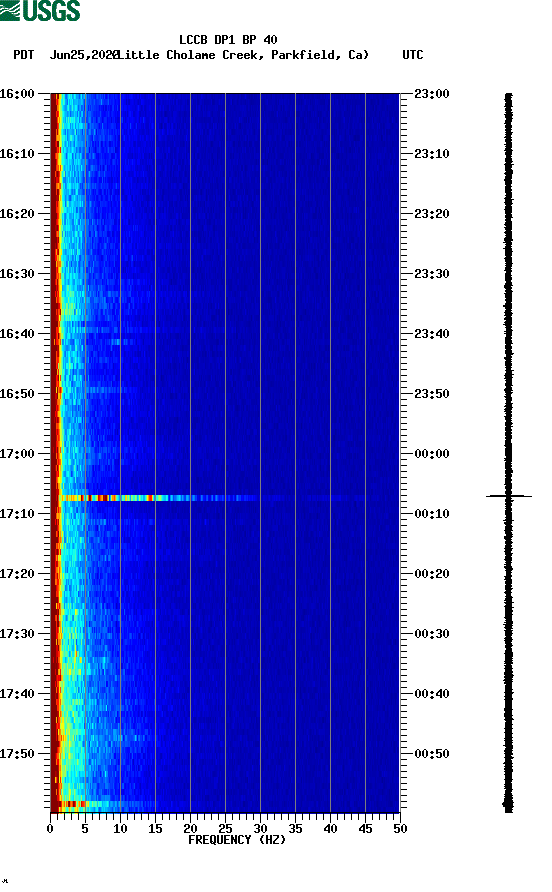Image resolution: width=552 pixels, height=892 pixels.
Task: Click the '00:40' UTC time label
Action: [x=432, y=693]
